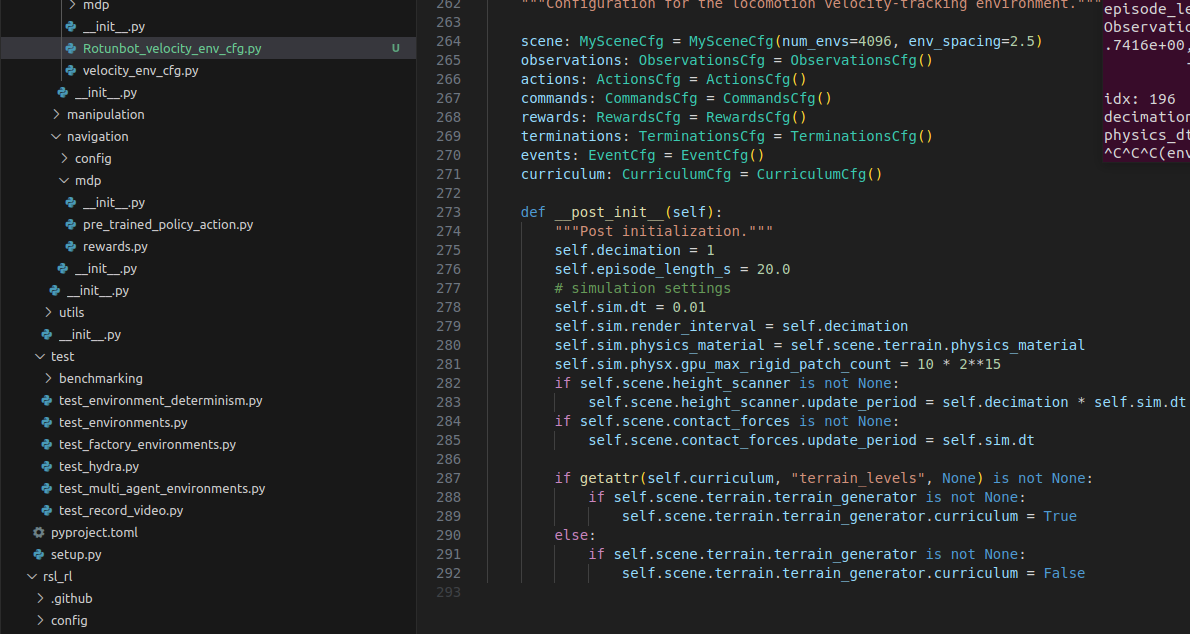
Task: Click Python icon of test_multi_agent_environments.py
Action: [x=46, y=488]
